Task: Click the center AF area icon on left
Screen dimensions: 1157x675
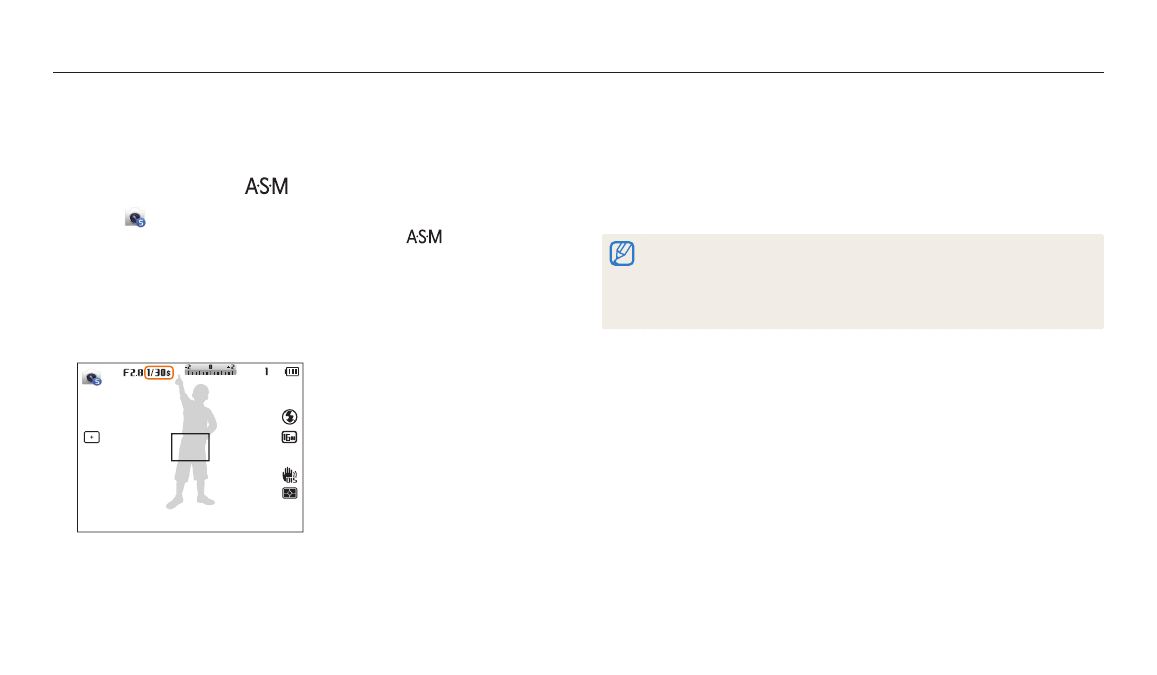Action: [92, 437]
